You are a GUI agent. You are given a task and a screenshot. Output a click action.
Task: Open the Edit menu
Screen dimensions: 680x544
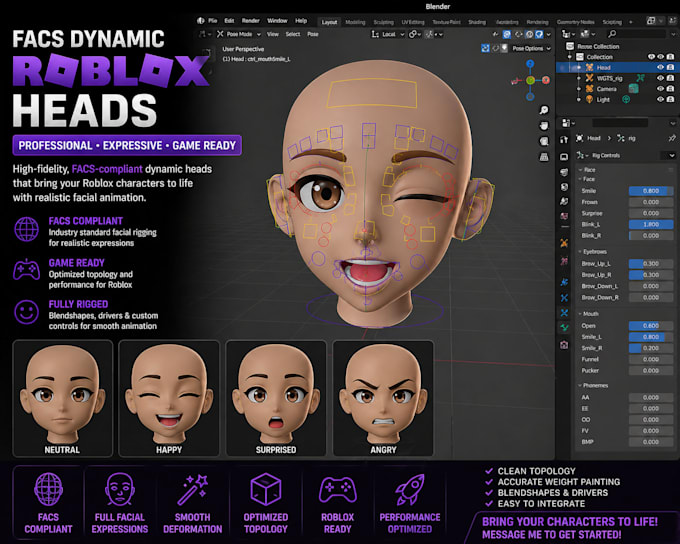pyautogui.click(x=229, y=21)
